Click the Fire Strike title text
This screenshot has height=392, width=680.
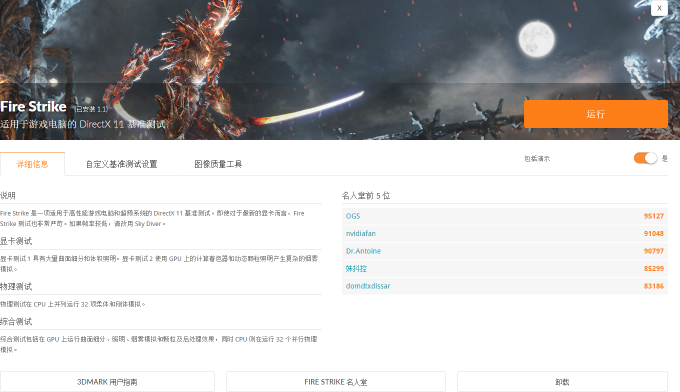point(33,107)
